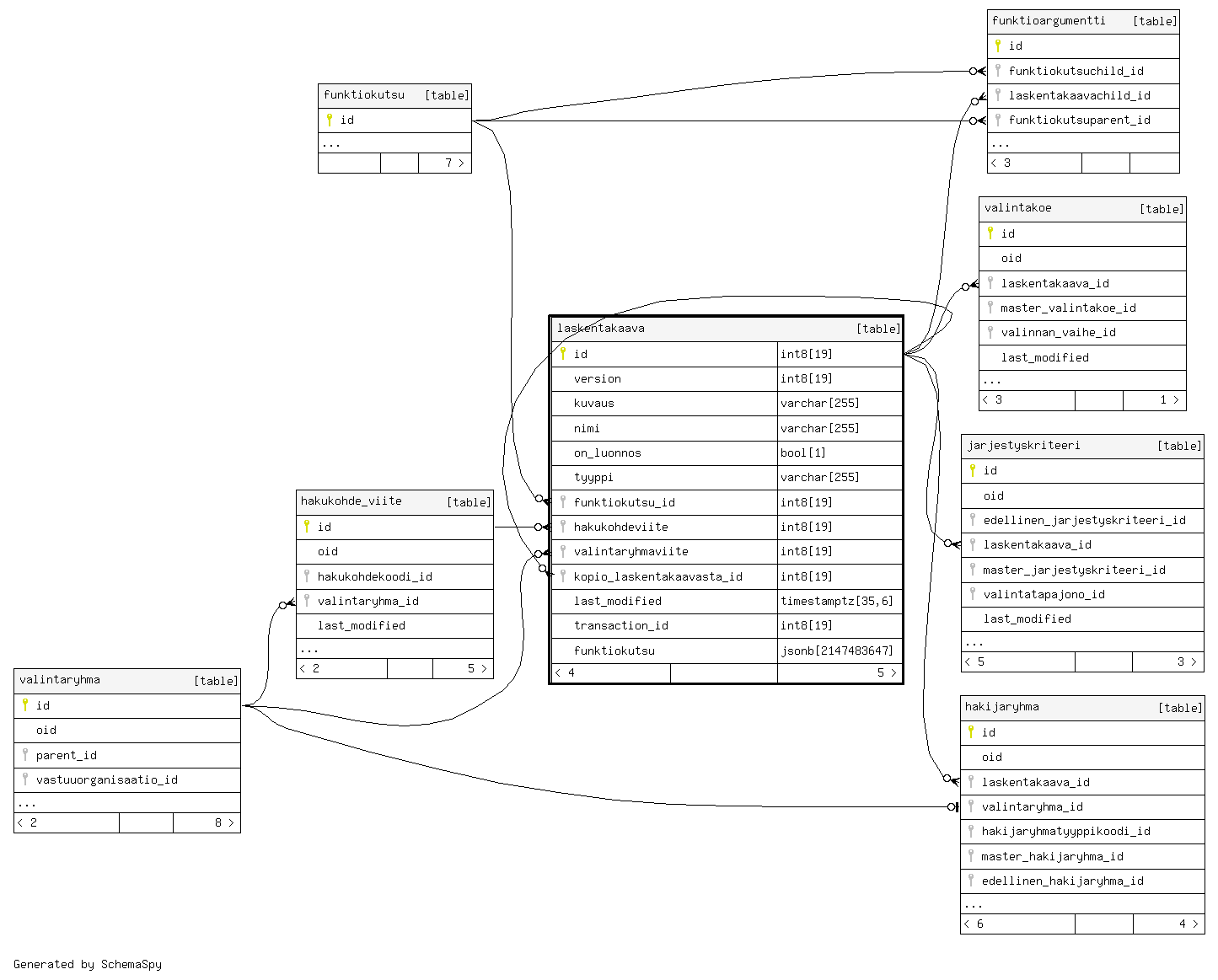This screenshot has width=1218, height=980.
Task: Click the primary key icon in hakijaryhma table
Action: pyautogui.click(x=971, y=732)
